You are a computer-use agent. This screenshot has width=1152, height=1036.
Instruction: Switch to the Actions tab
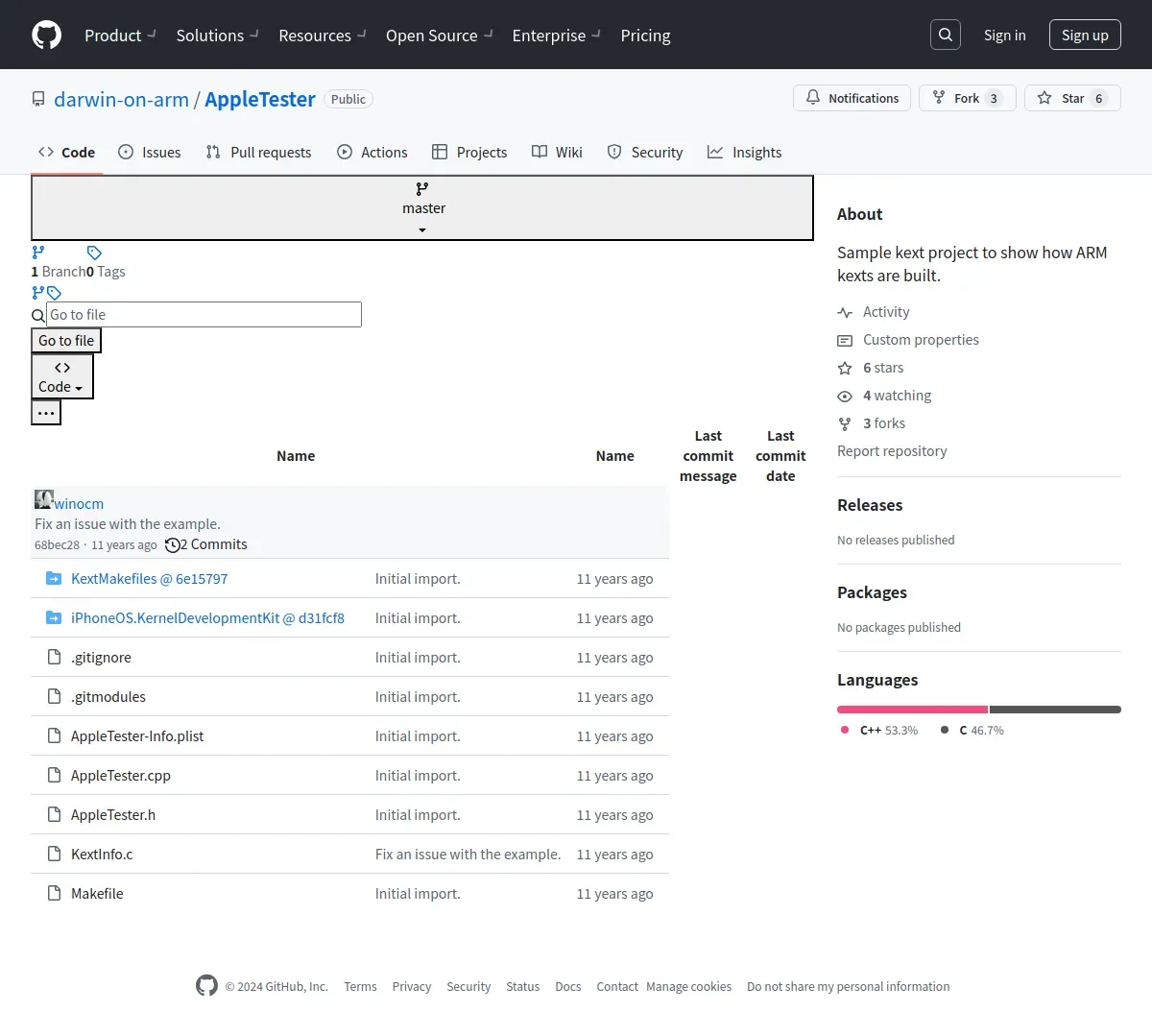(372, 152)
